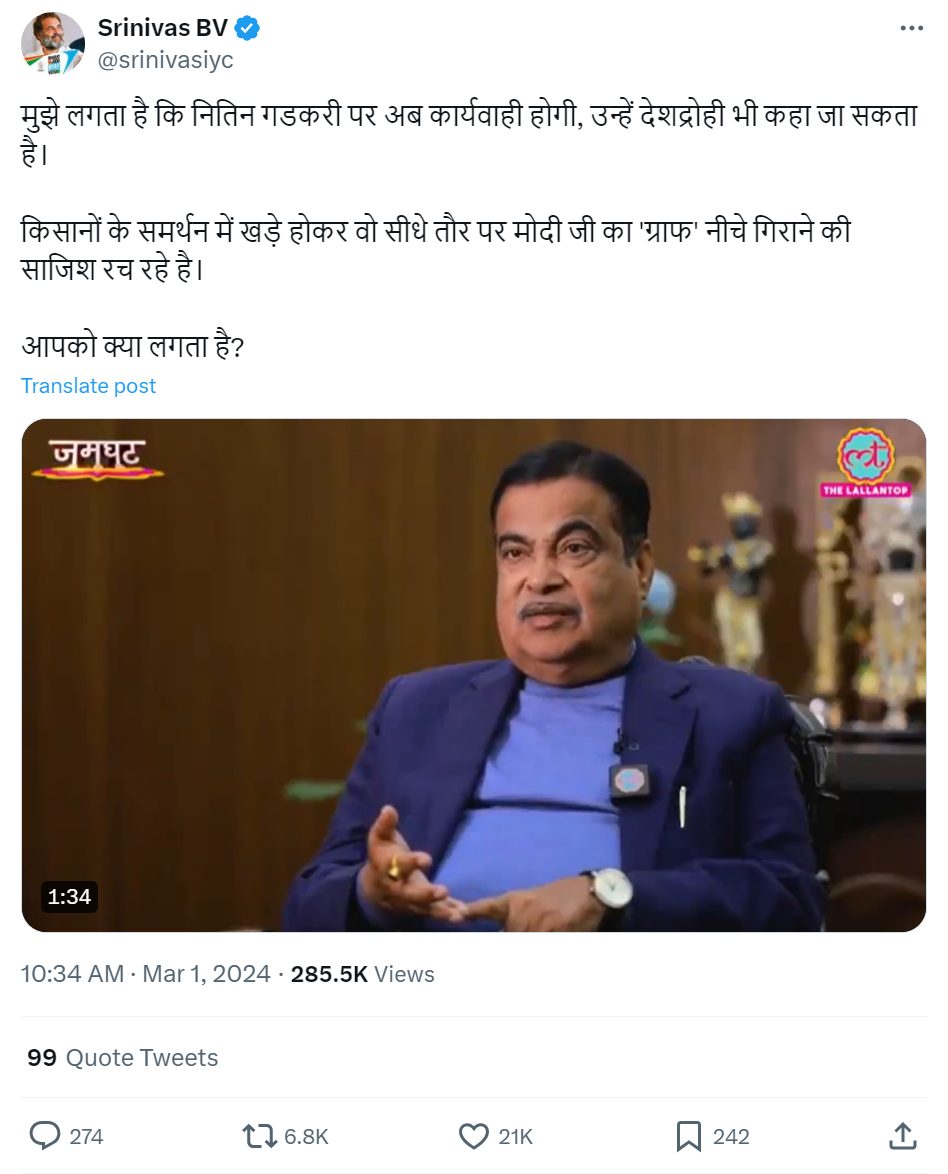Open Srinivas BV profile picture
948x1174 pixels.
tap(52, 43)
